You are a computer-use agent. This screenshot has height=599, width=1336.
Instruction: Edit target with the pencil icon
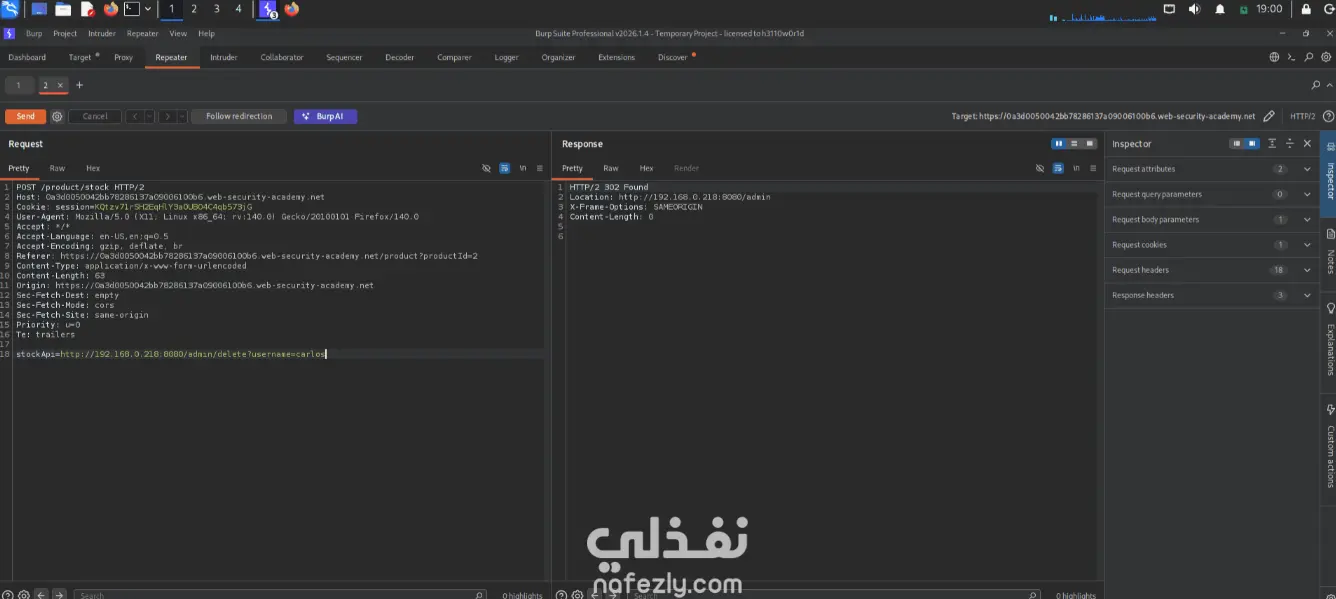1269,116
